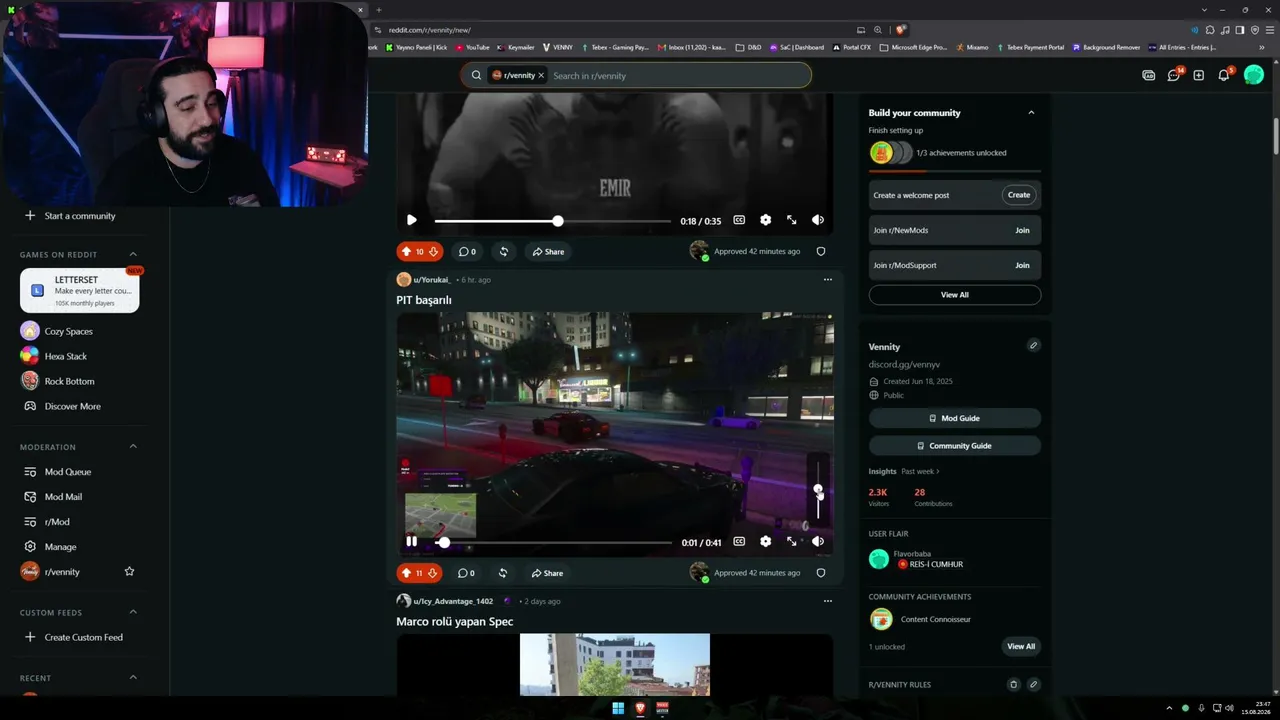Edit the Vennity community details
Screen dimensions: 1280x720
click(1033, 346)
